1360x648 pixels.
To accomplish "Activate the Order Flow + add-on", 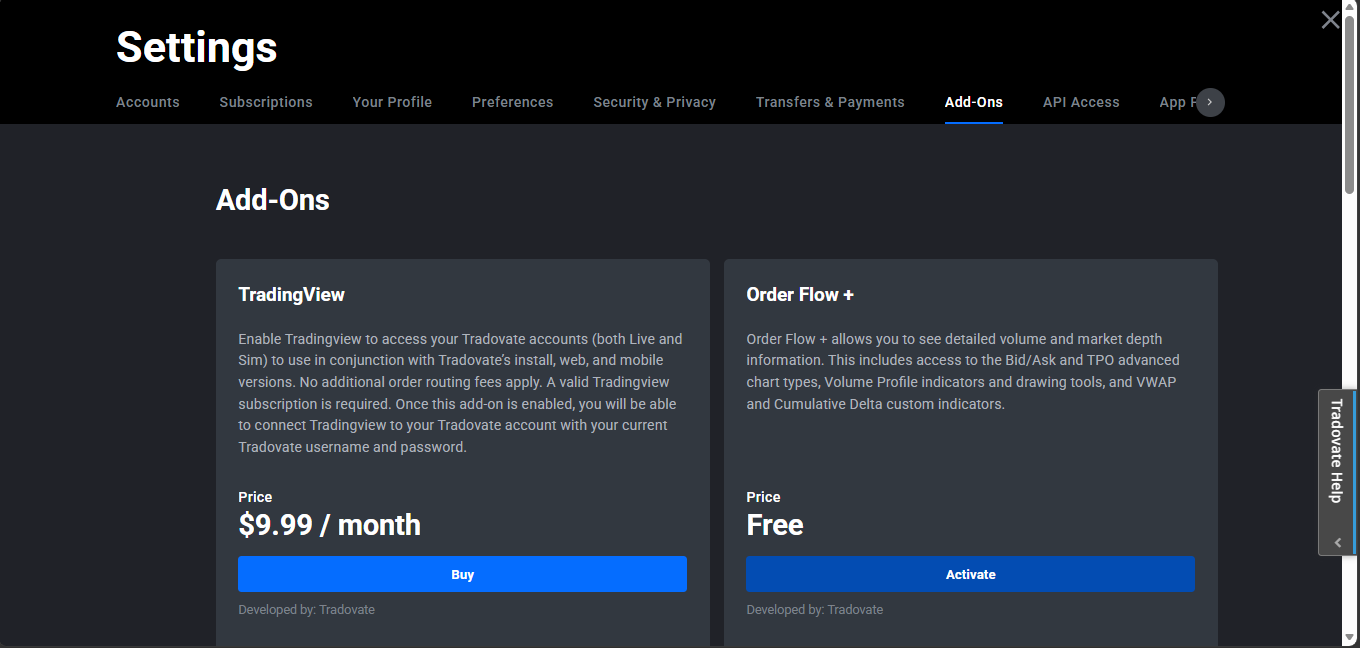I will (x=970, y=574).
